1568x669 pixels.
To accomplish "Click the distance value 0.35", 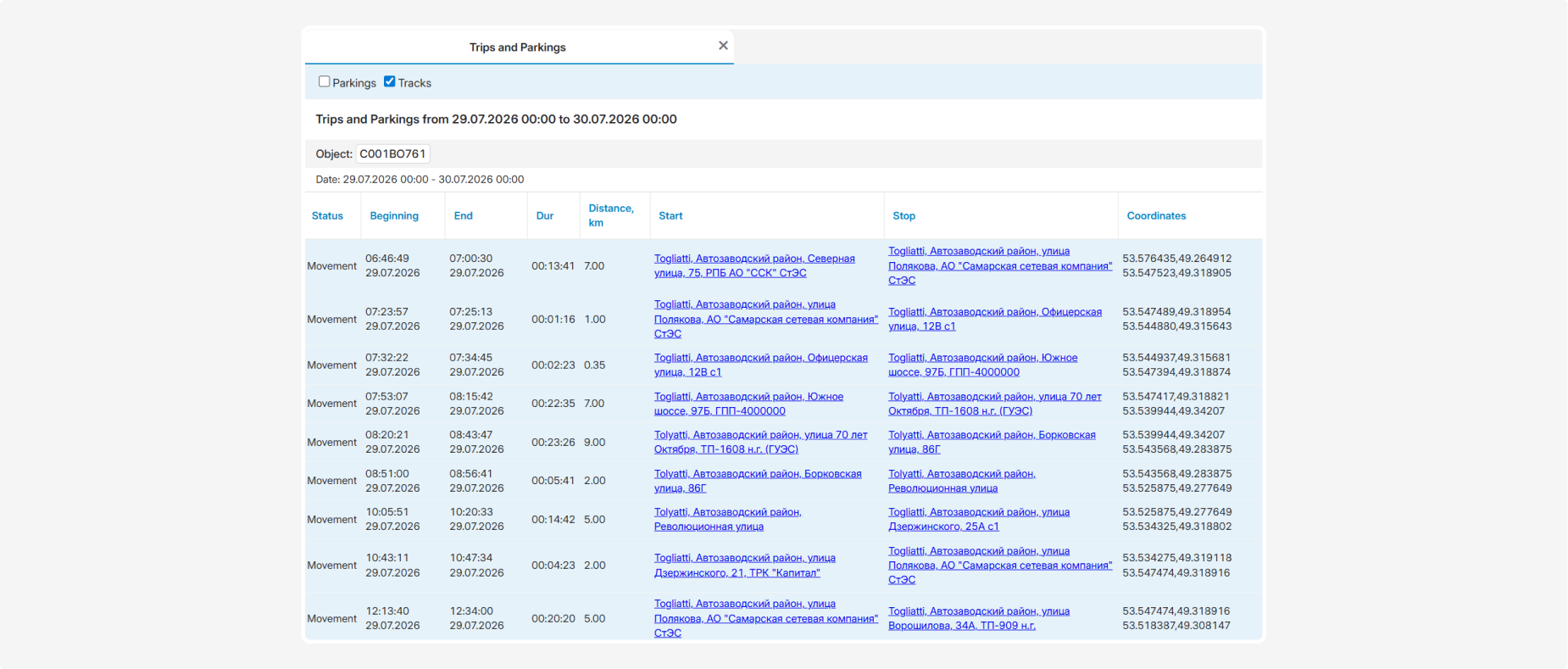I will click(594, 365).
